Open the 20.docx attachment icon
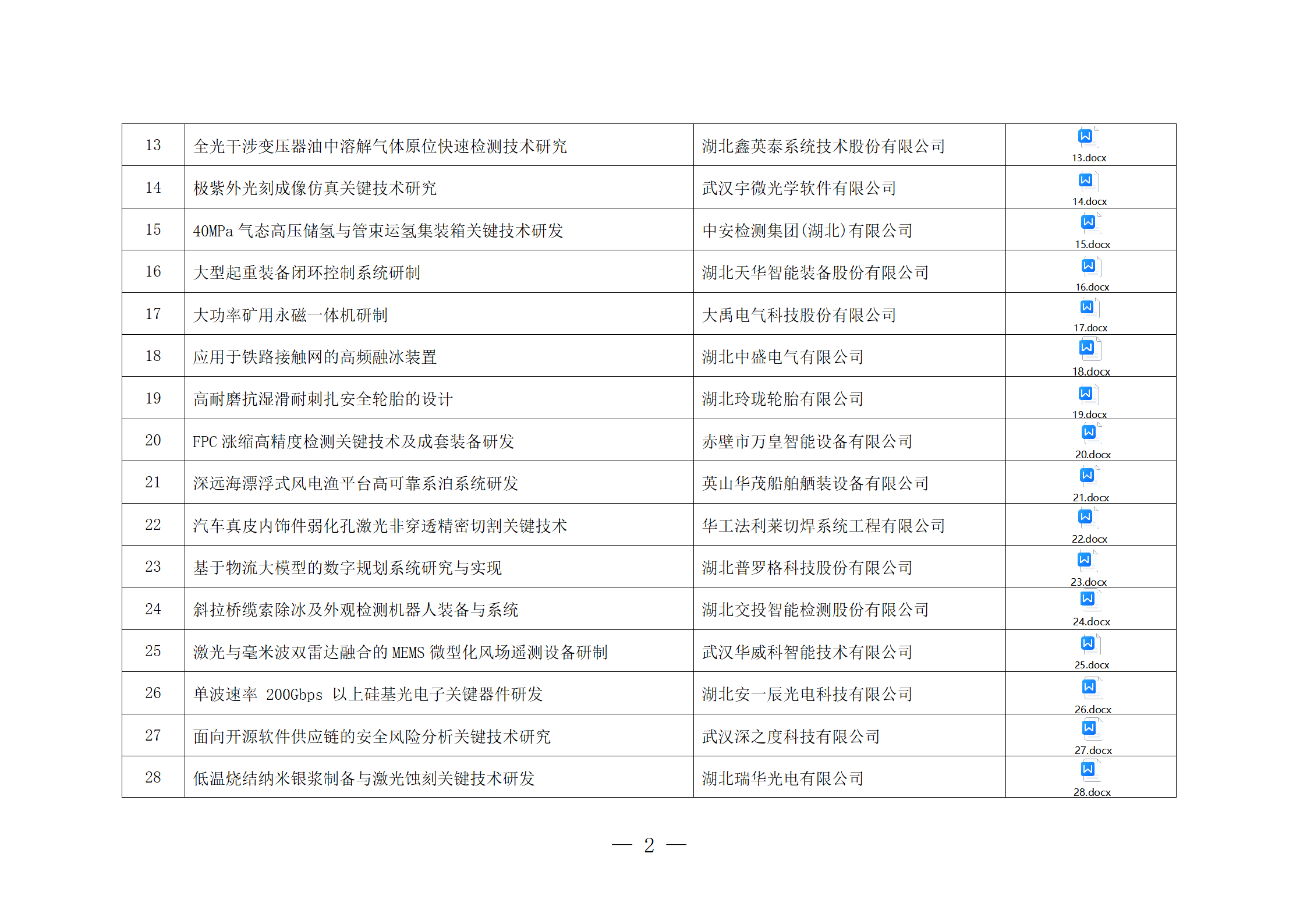The image size is (1307, 924). [x=1092, y=441]
